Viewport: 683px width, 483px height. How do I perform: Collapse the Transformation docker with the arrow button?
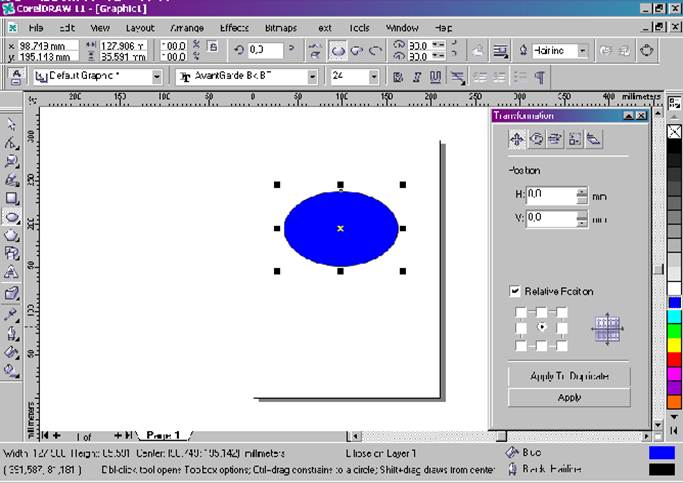click(628, 115)
